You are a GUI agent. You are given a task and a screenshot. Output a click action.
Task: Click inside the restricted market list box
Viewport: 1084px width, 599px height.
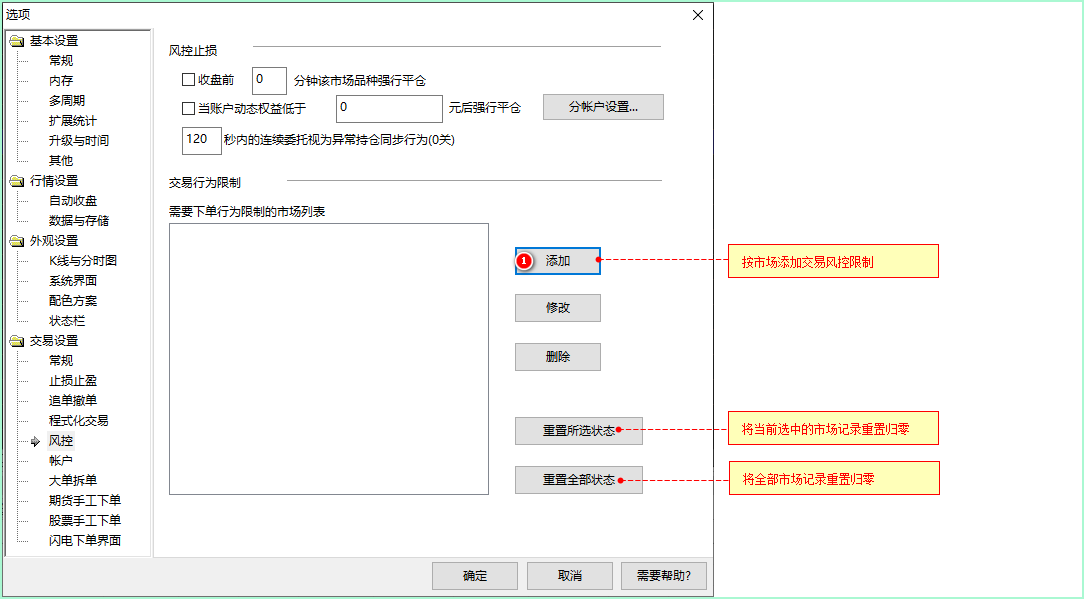(329, 359)
